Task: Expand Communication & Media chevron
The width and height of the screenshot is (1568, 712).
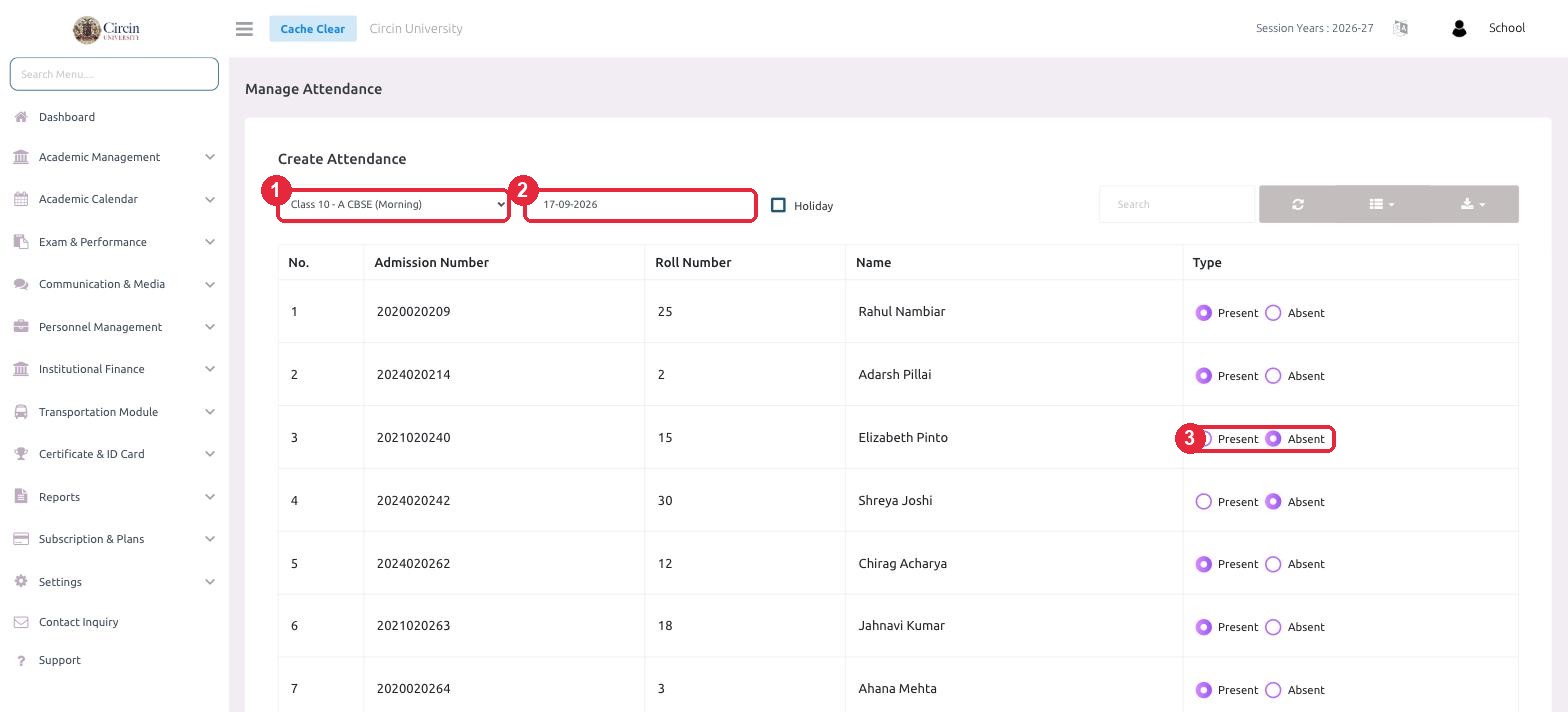Action: pyautogui.click(x=209, y=284)
